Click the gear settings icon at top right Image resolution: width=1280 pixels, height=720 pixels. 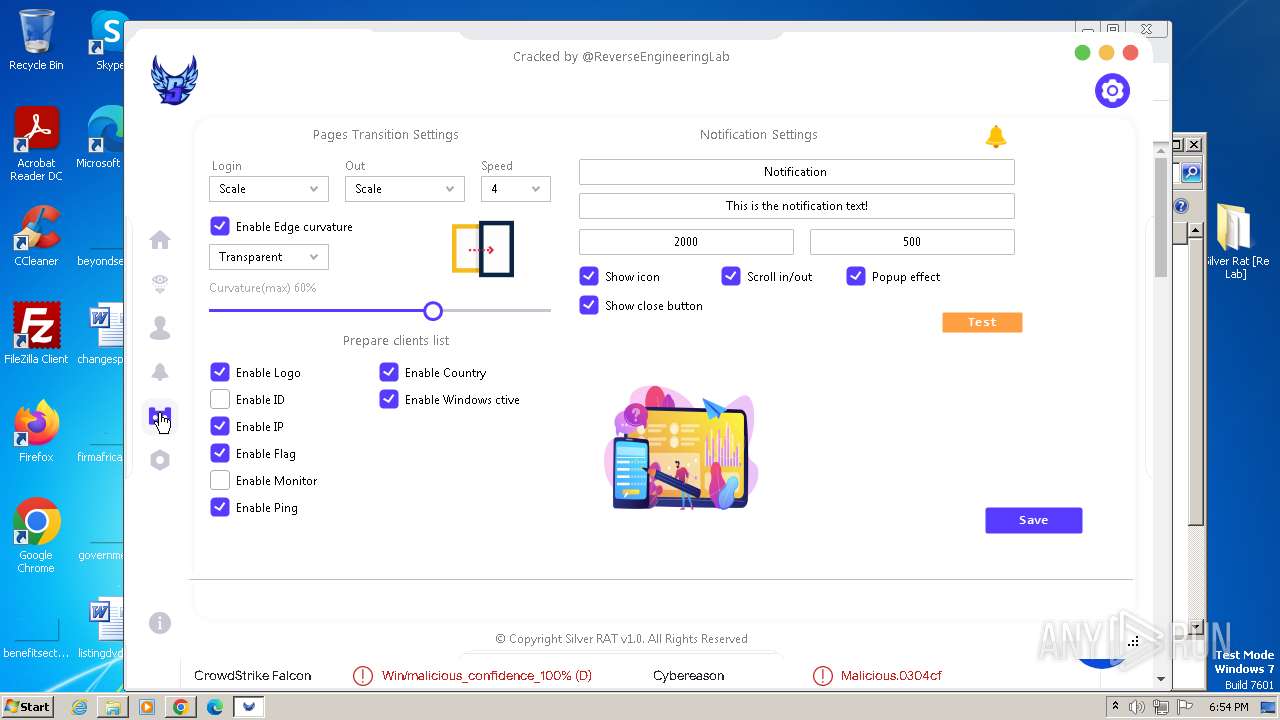1112,91
